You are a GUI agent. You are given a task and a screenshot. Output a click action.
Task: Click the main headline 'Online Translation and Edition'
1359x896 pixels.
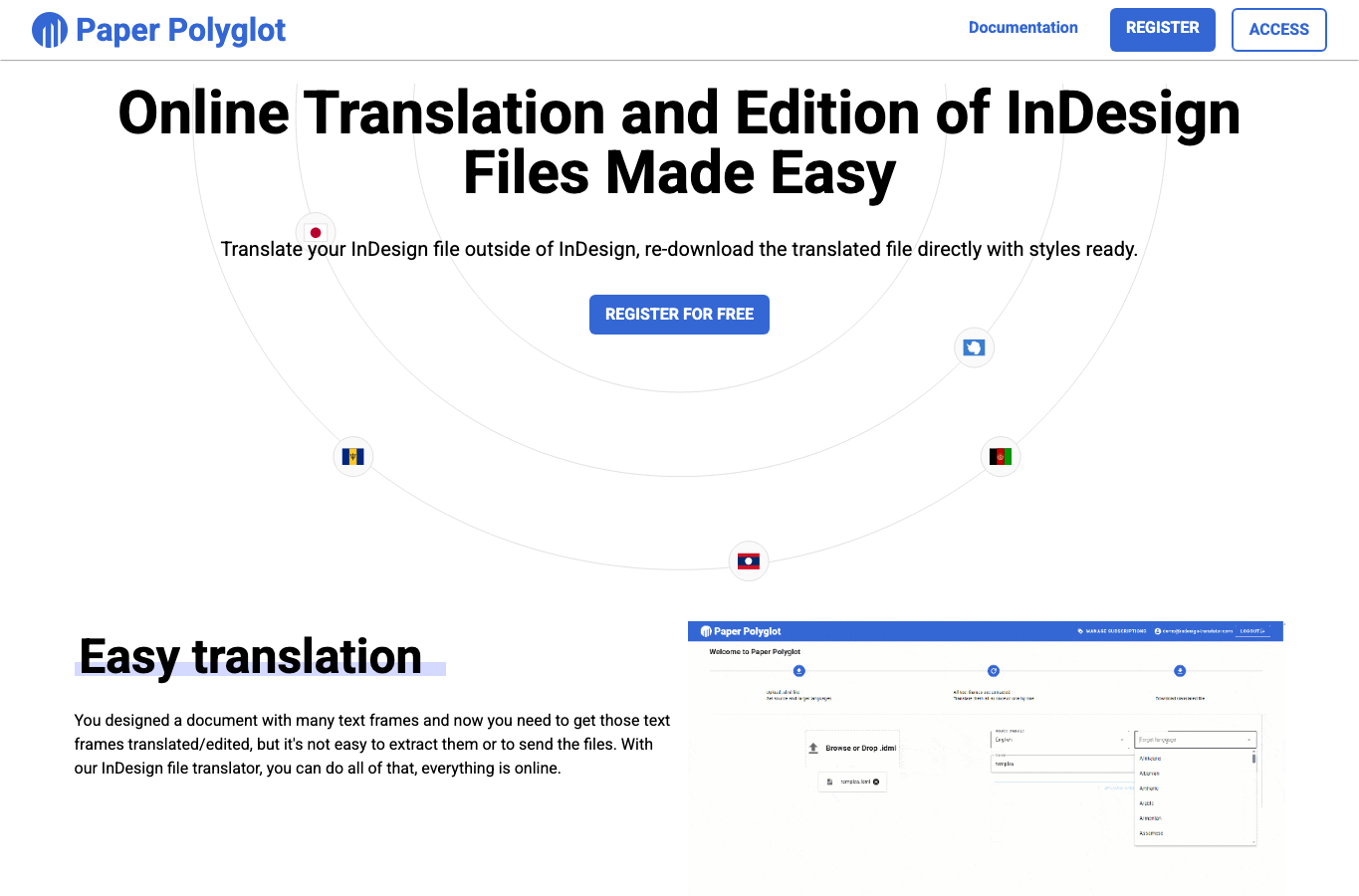coord(679,141)
